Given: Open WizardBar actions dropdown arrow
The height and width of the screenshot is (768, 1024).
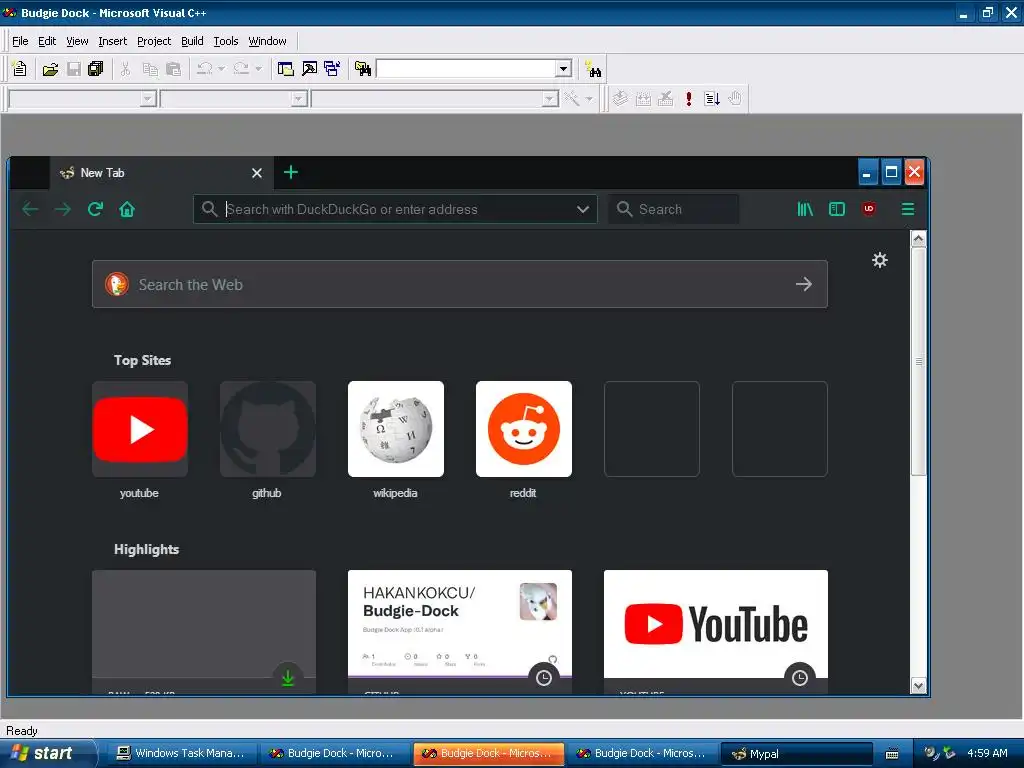Looking at the screenshot, I should 589,99.
